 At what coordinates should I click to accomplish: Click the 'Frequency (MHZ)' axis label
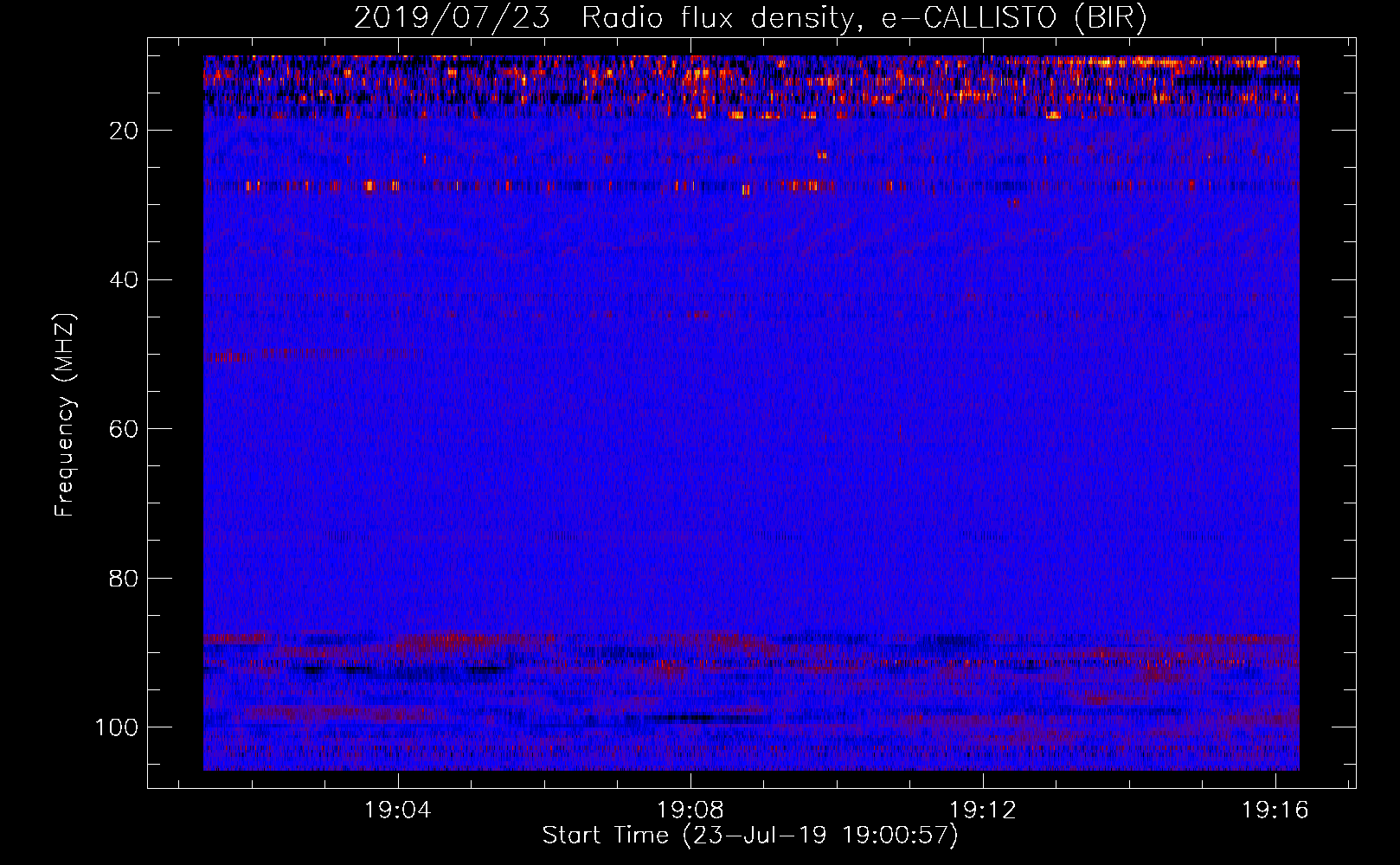65,415
